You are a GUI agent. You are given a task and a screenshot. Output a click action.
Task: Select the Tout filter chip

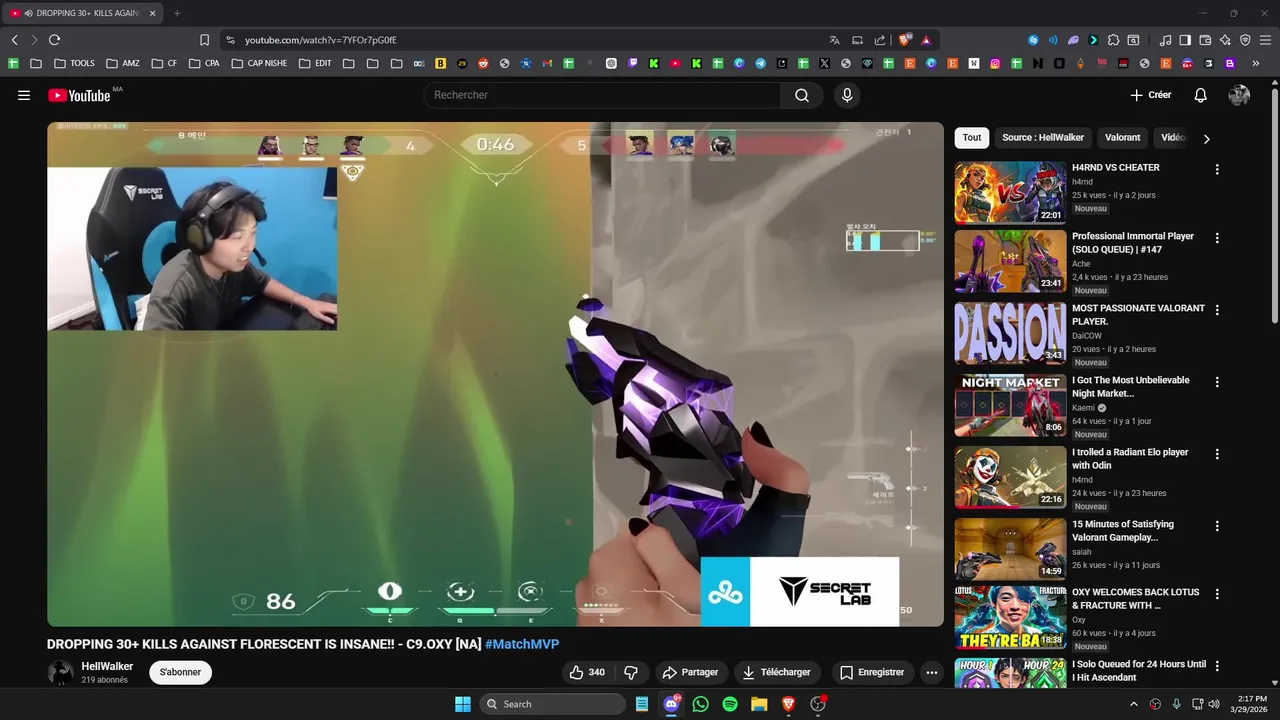[972, 138]
